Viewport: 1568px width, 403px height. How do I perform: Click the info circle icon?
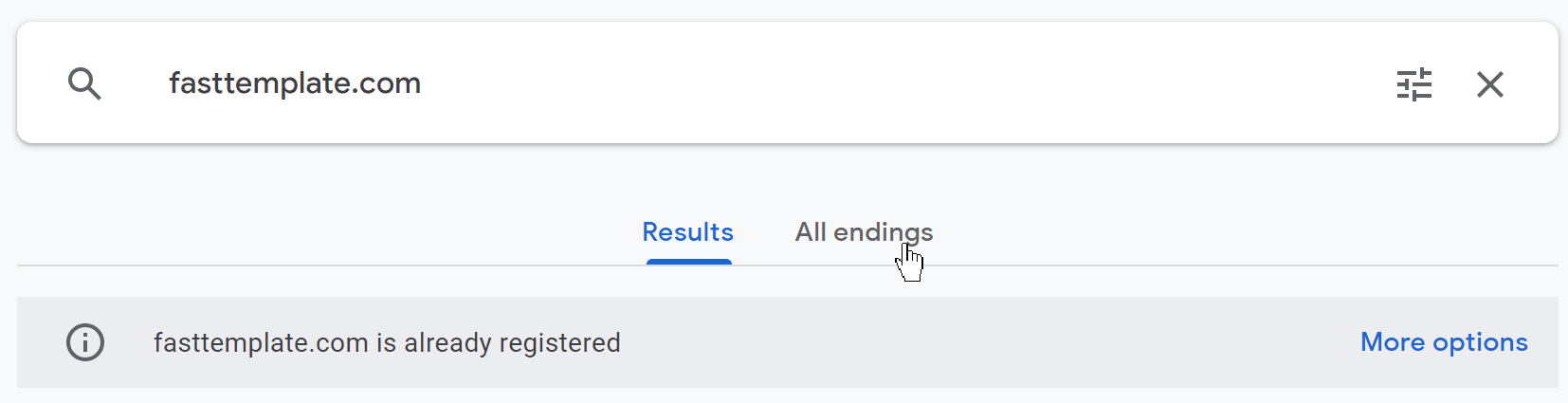[85, 342]
